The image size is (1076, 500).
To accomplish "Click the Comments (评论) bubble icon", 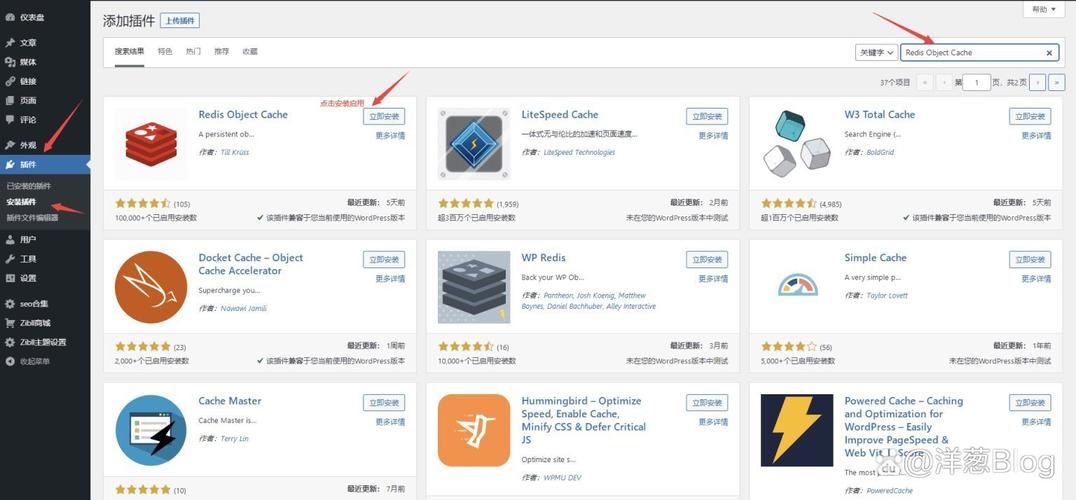I will tap(10, 119).
